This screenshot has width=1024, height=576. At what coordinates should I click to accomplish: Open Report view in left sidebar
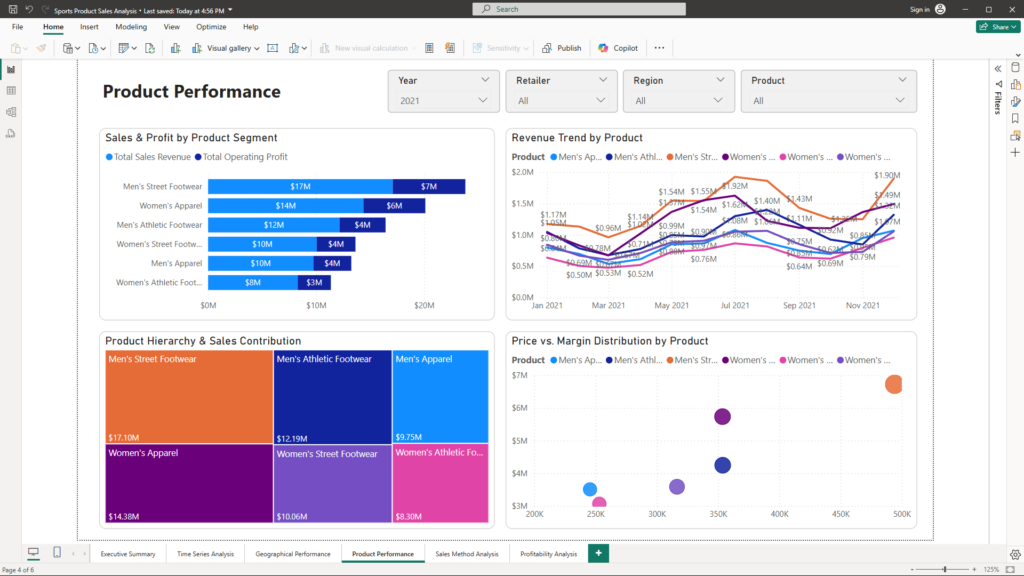[11, 69]
